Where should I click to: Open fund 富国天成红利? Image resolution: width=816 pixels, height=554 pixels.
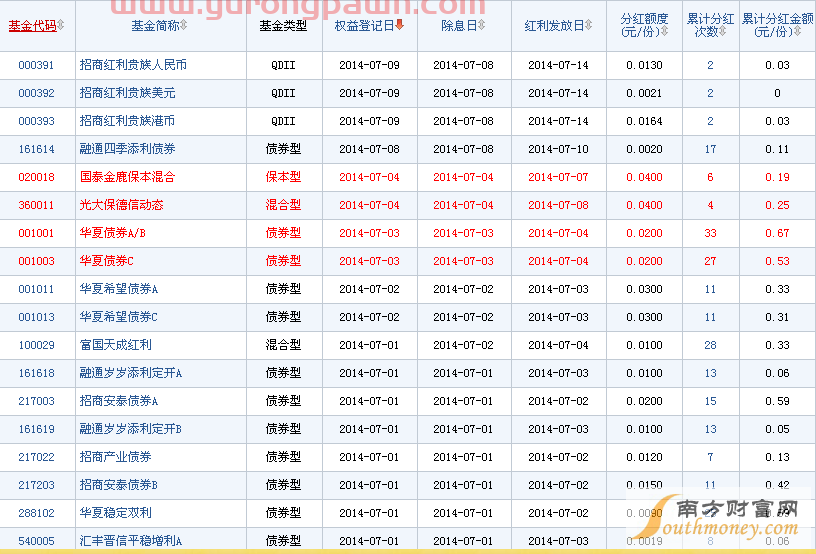[x=116, y=345]
